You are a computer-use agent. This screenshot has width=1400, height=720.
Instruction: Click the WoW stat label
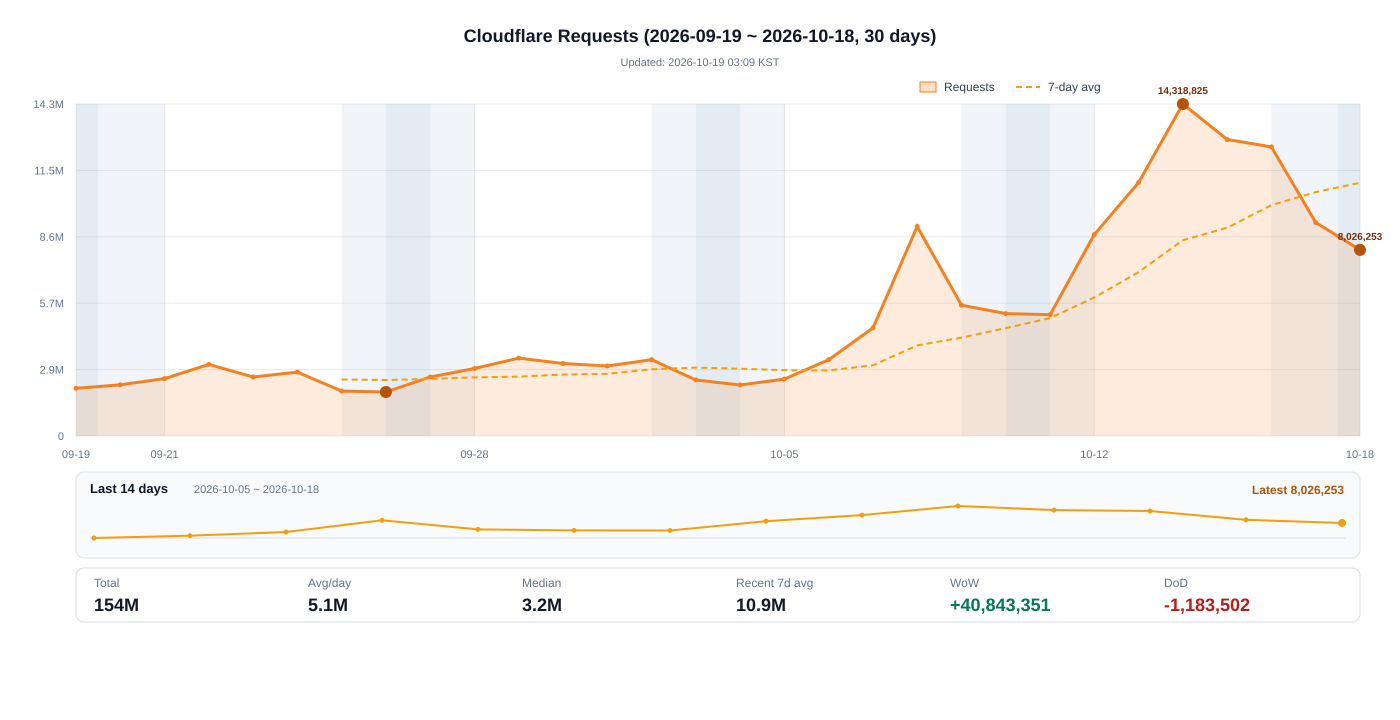click(x=964, y=583)
